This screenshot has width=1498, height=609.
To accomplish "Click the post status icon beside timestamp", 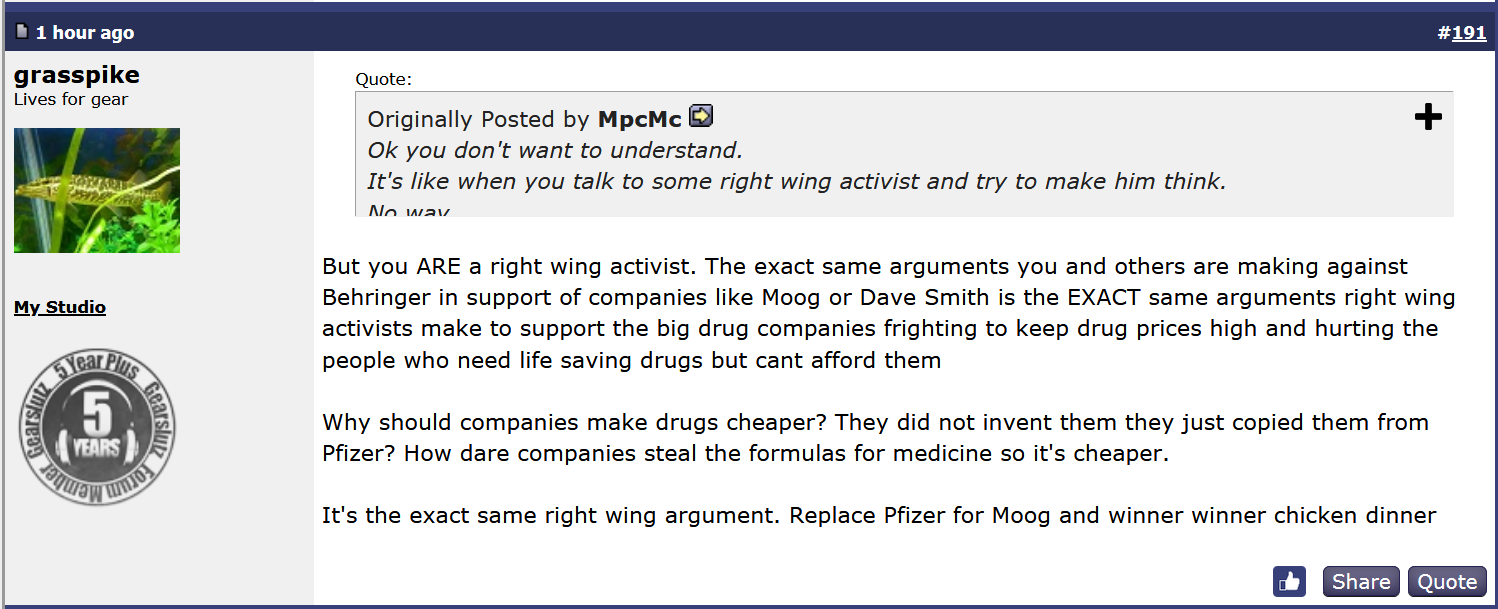I will [x=22, y=32].
